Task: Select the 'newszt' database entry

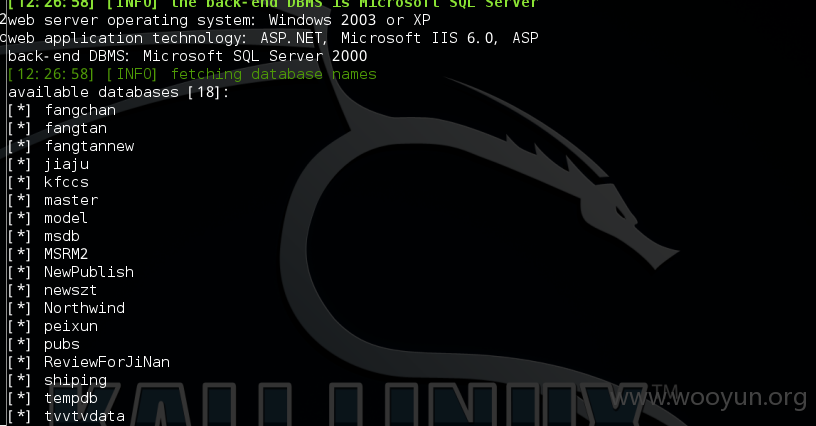Action: pyautogui.click(x=71, y=290)
